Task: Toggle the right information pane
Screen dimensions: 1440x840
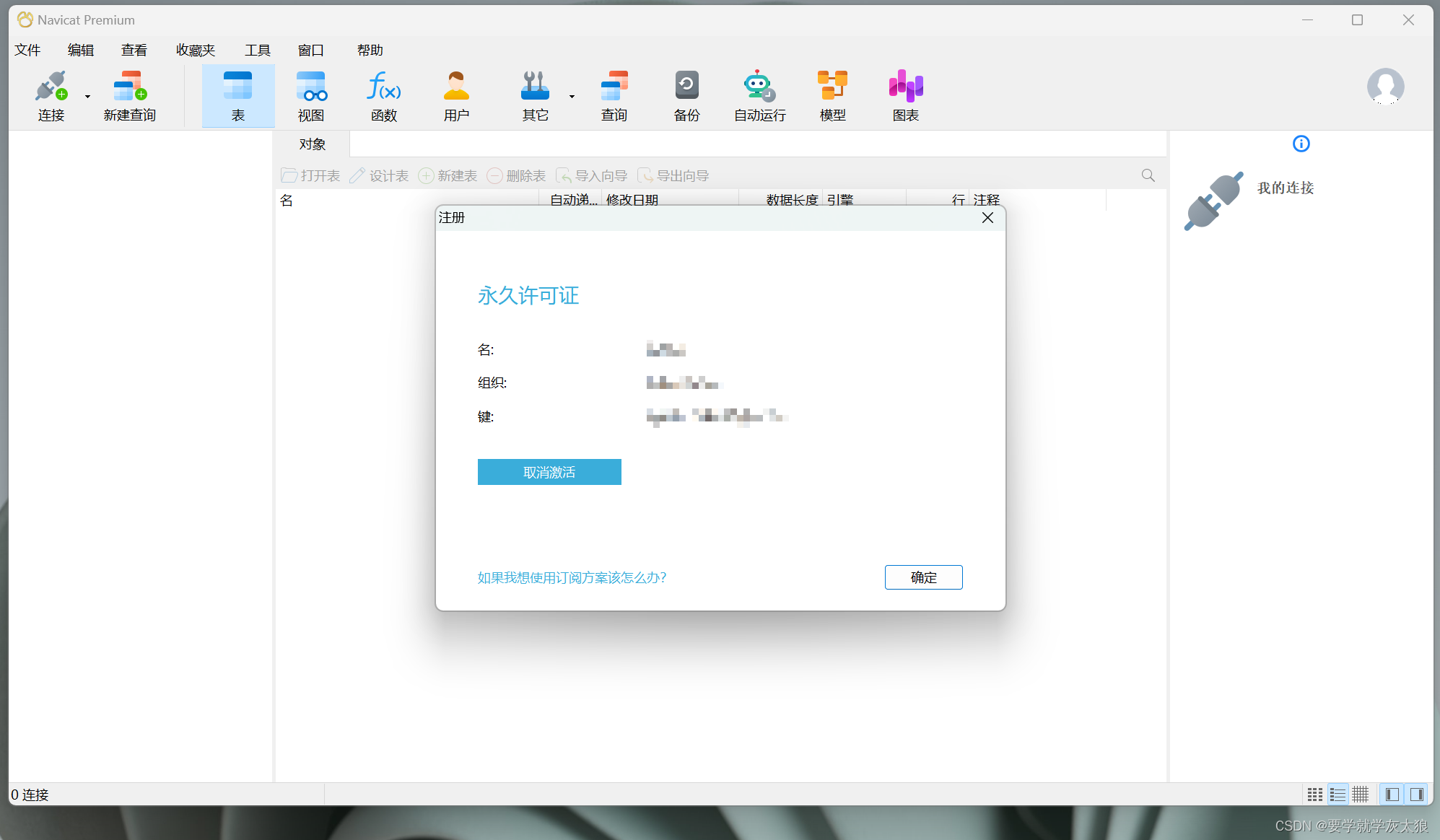Action: pos(1416,795)
